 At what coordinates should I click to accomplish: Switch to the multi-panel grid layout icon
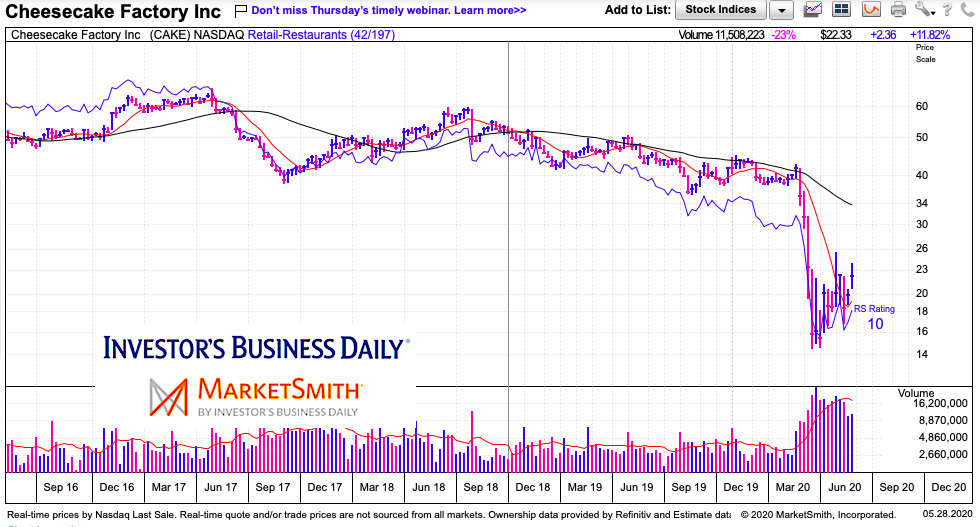tap(842, 9)
